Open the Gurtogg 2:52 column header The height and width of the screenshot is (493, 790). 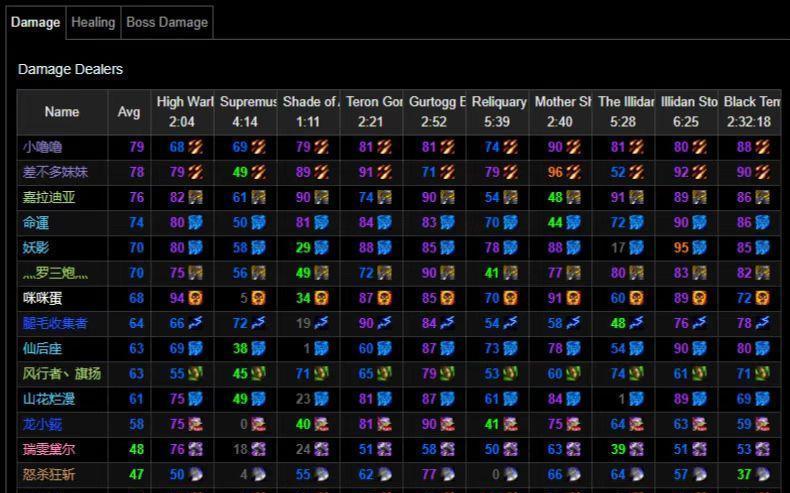pos(434,112)
